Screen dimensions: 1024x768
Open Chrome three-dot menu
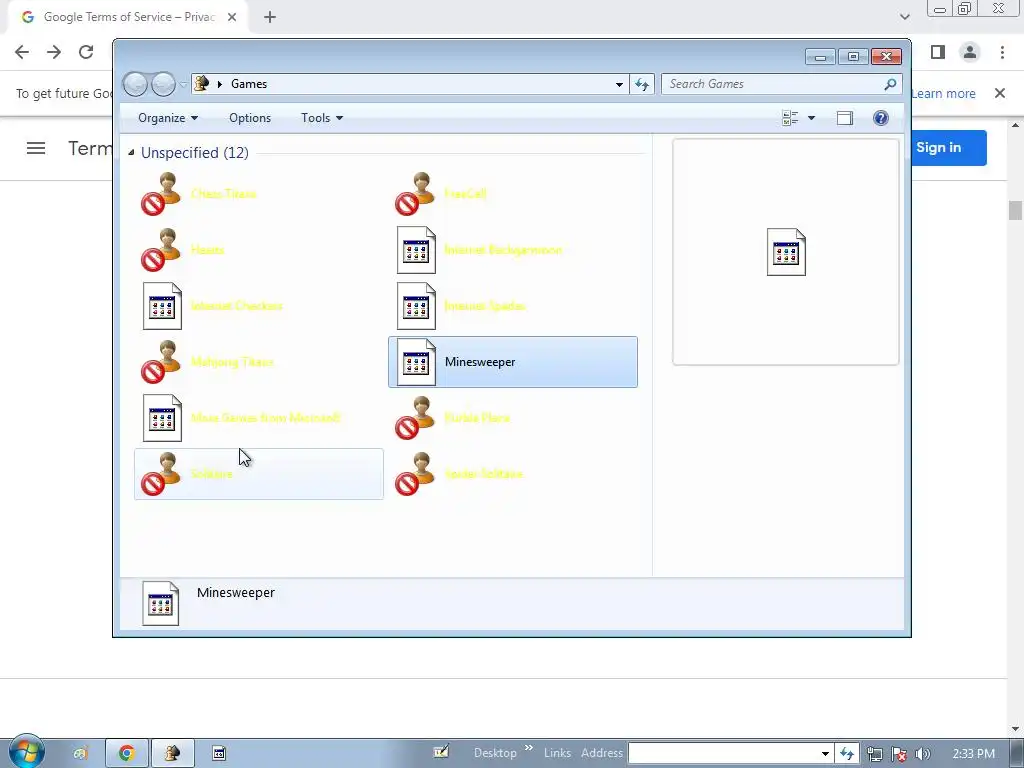coord(1002,52)
